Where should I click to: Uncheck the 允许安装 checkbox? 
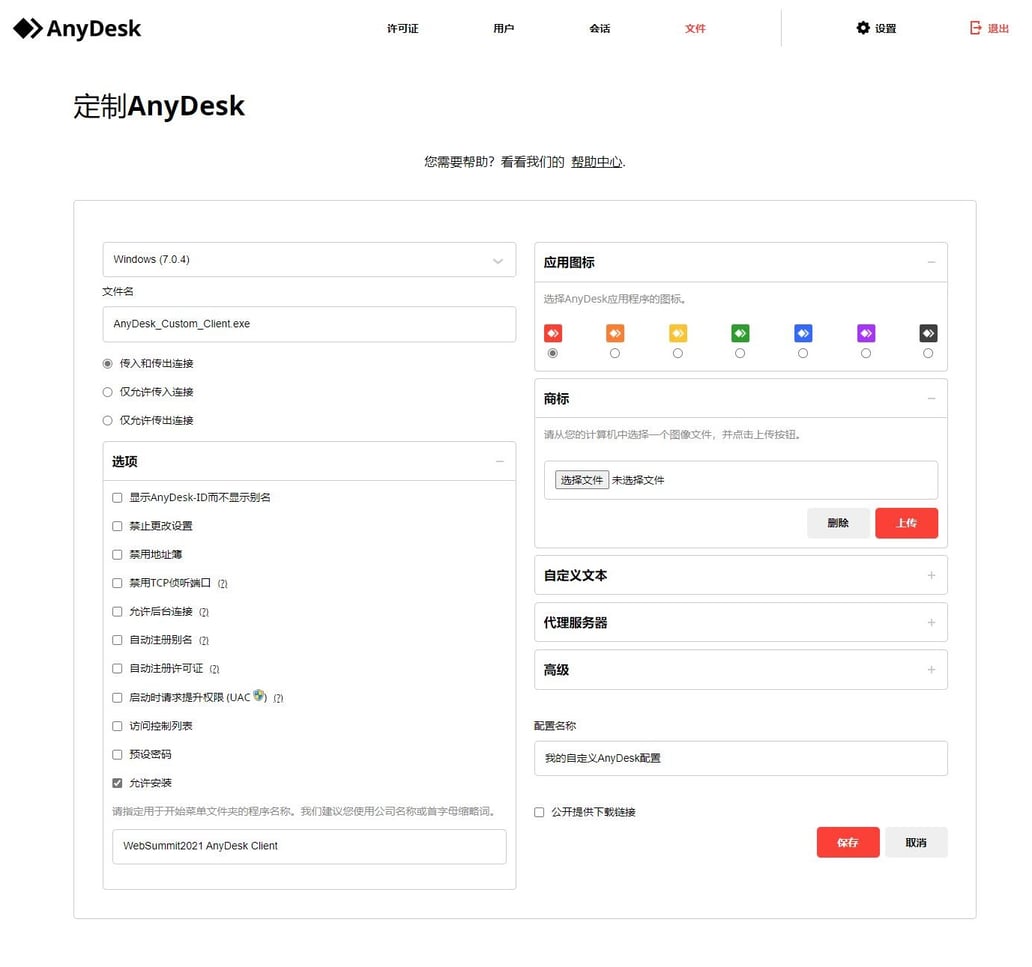pyautogui.click(x=117, y=783)
